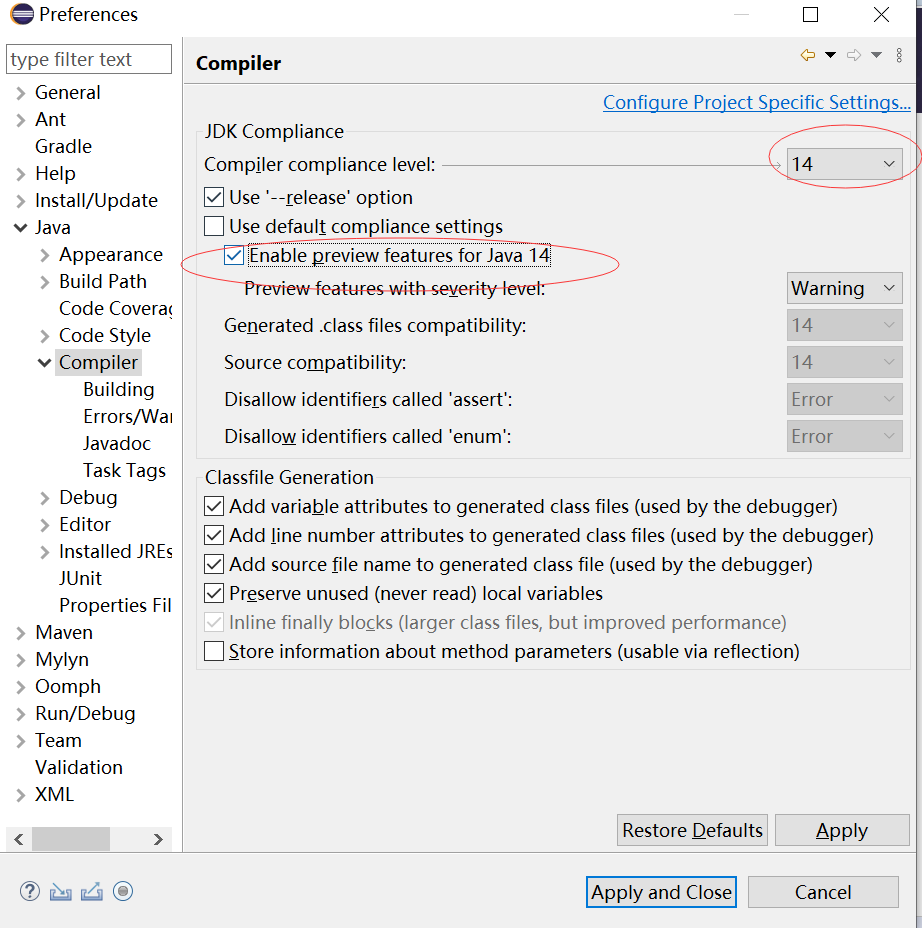Click the import preferences icon
The image size is (922, 928).
pos(61,891)
